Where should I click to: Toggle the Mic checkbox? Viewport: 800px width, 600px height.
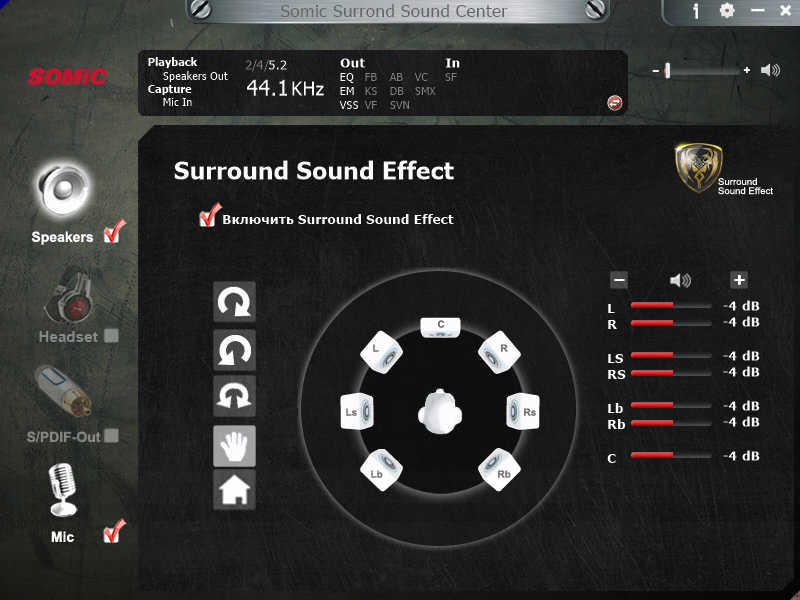click(113, 532)
